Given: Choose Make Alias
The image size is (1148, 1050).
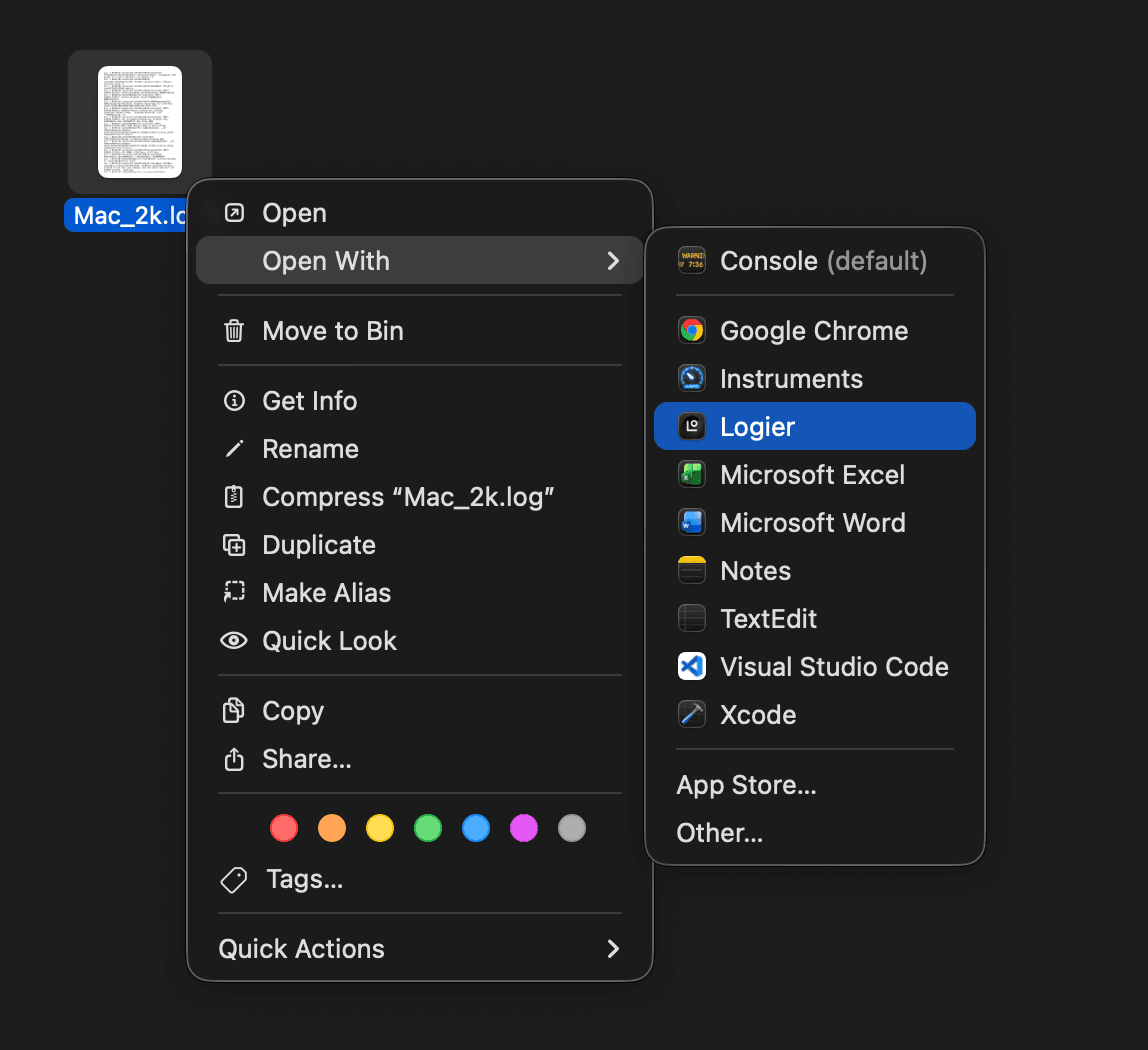Looking at the screenshot, I should 420,592.
